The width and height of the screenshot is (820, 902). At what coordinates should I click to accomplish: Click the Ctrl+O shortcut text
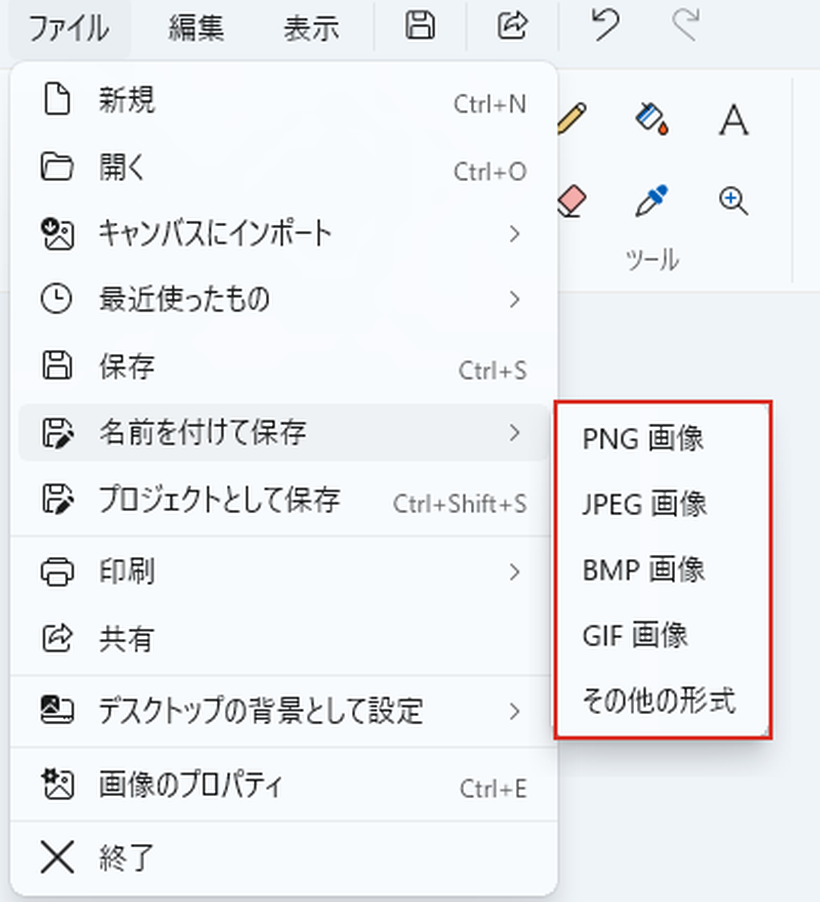pos(490,171)
